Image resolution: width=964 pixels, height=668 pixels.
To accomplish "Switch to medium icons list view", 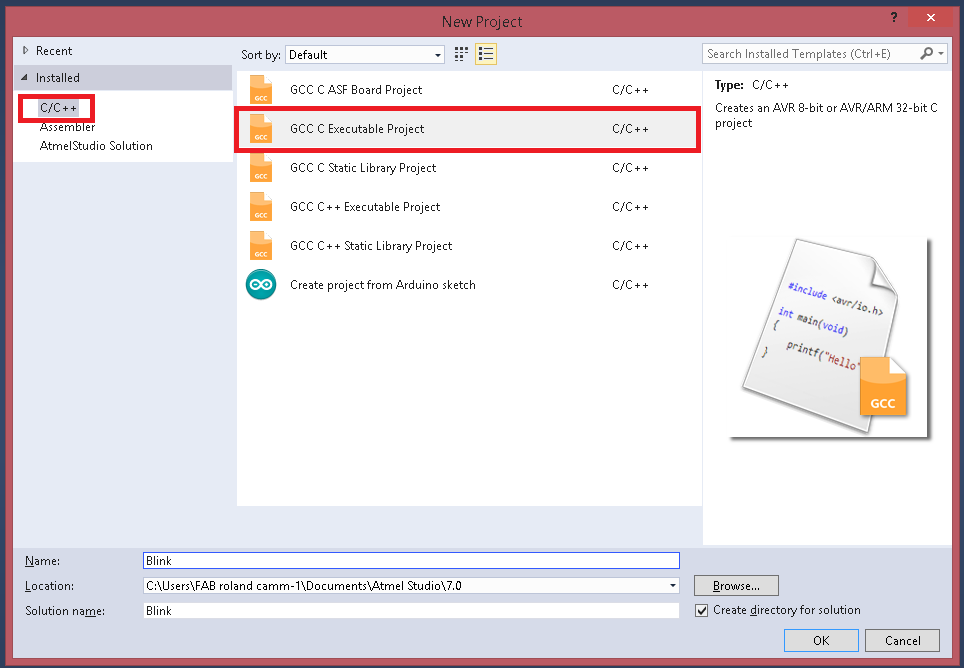I will (x=486, y=54).
